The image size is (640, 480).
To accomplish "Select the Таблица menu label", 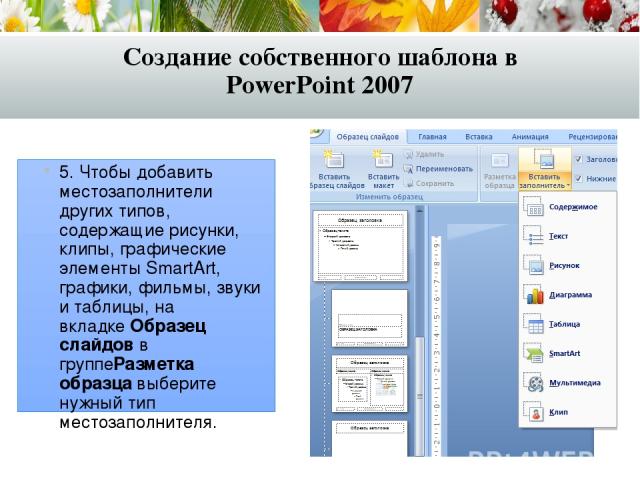I will (564, 324).
